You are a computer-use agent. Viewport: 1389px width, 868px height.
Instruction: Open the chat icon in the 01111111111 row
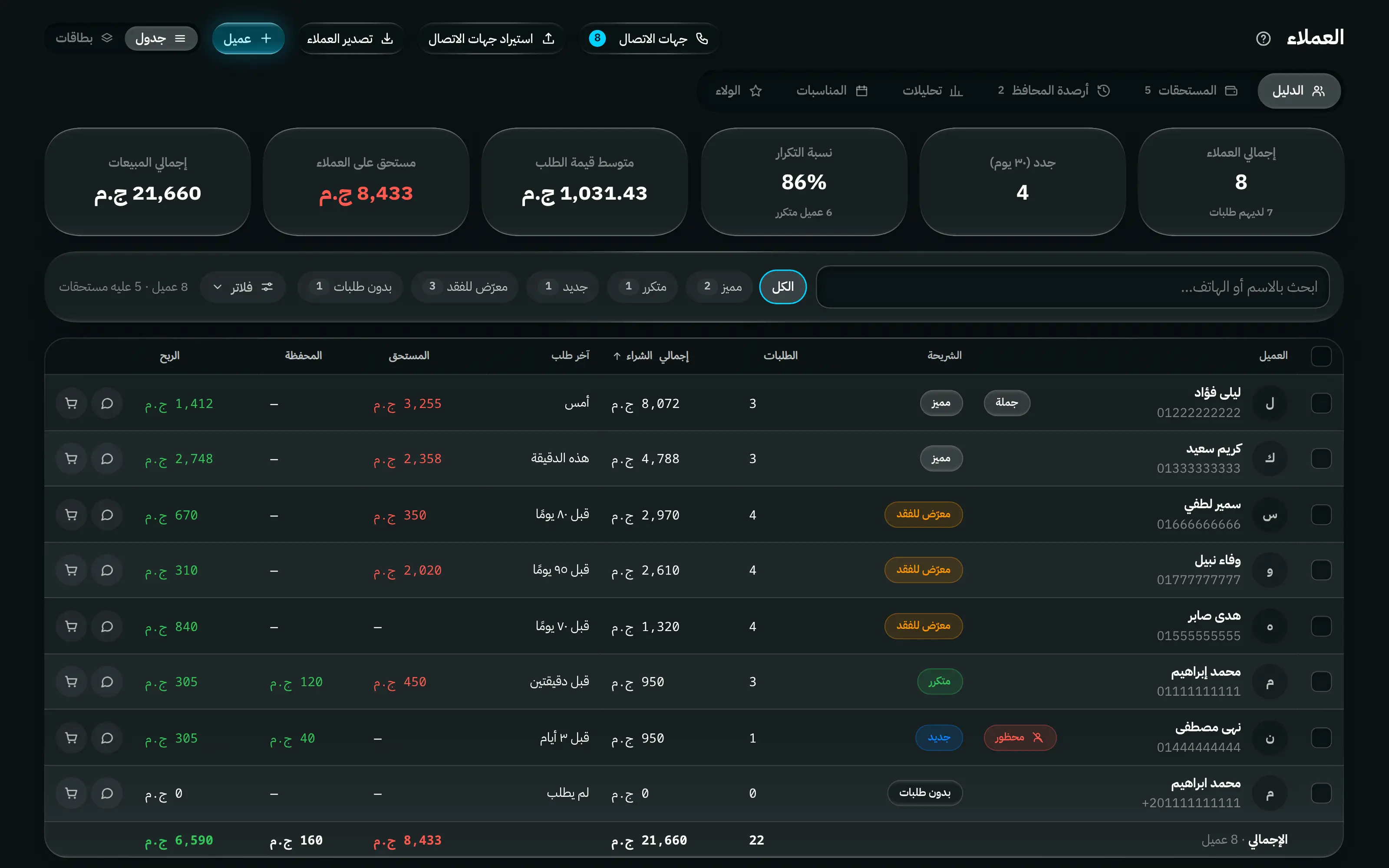tap(107, 681)
